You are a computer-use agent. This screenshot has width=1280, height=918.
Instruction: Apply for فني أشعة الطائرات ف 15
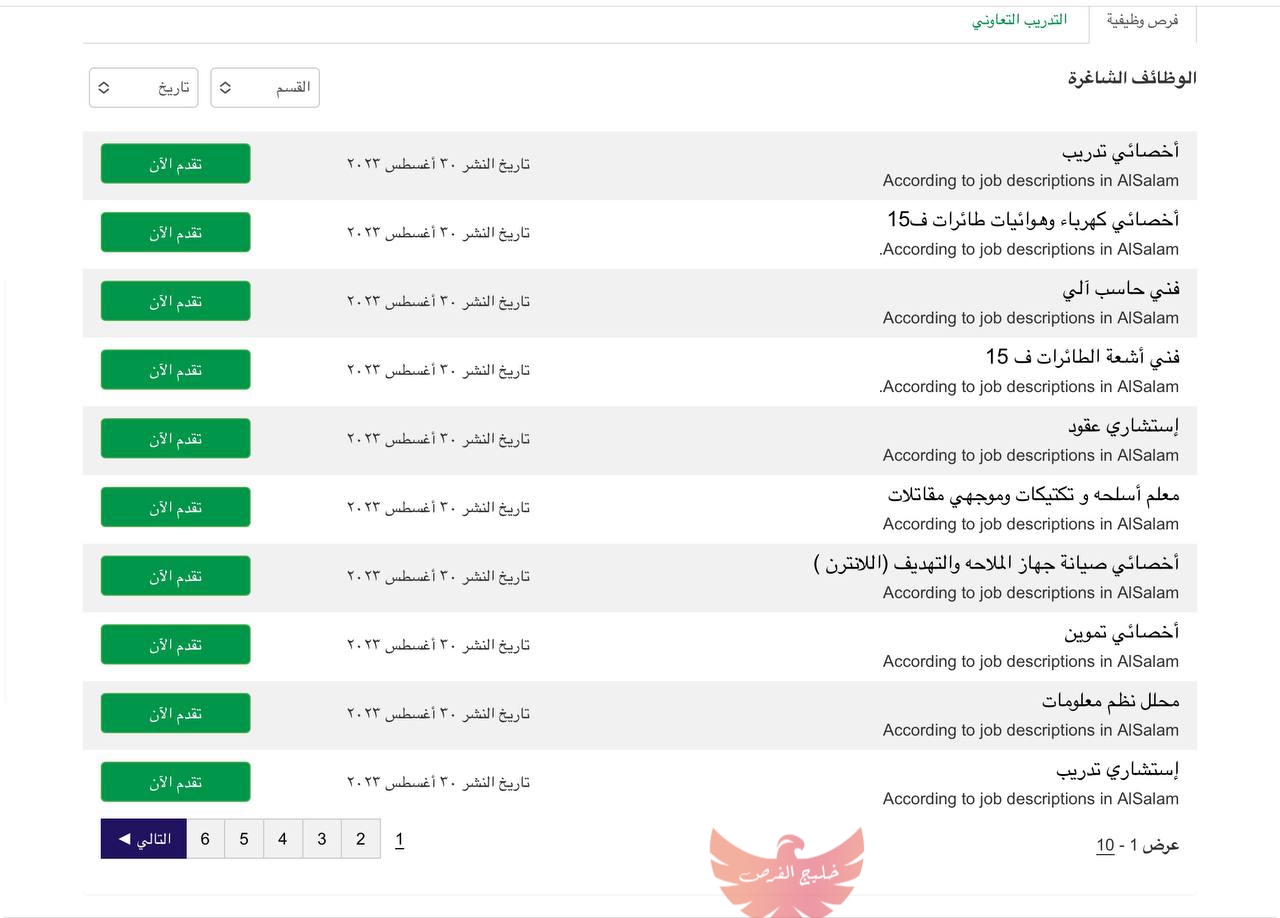coord(175,370)
